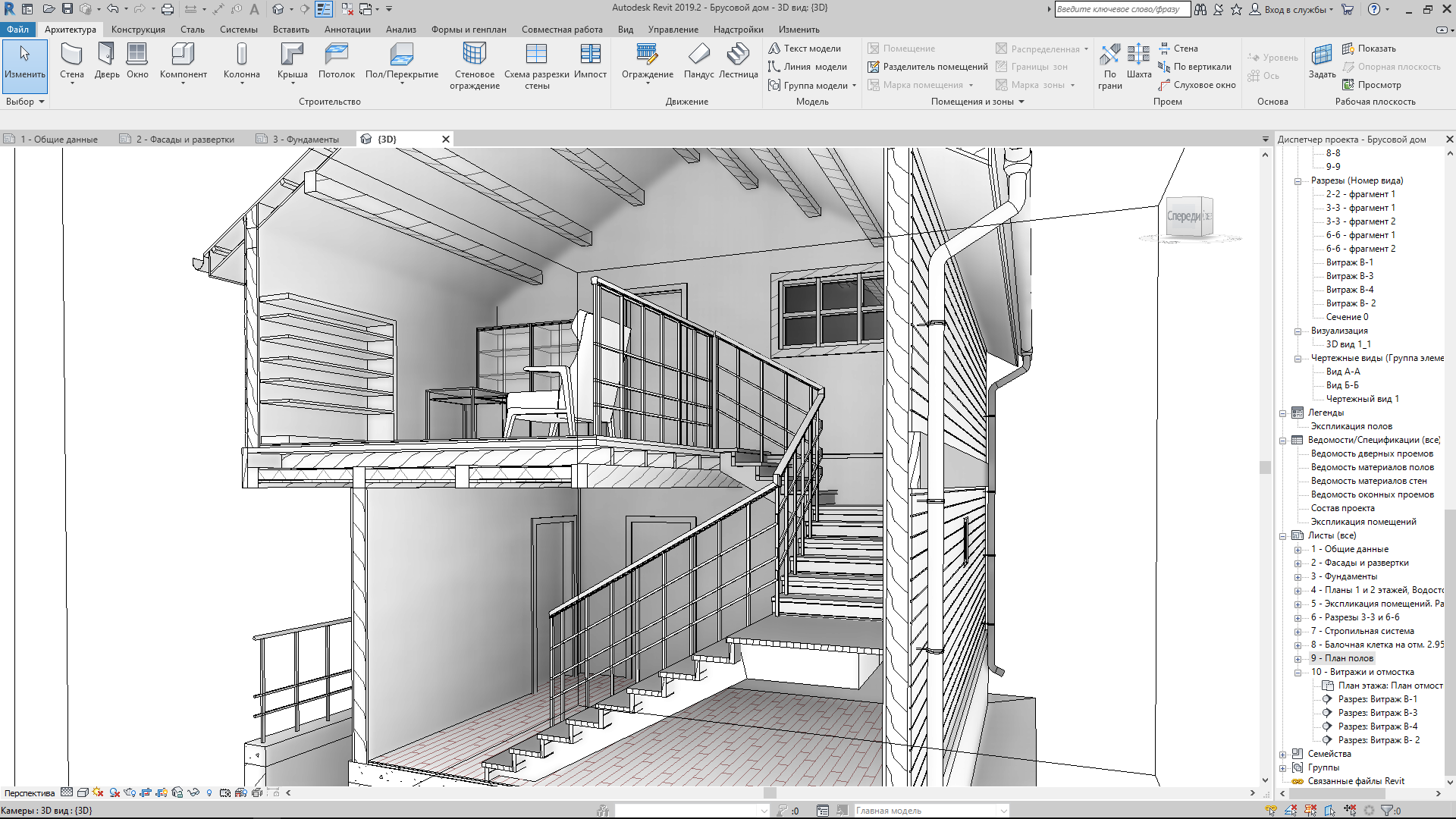
Task: Click the ViewCube Спереди face
Action: pyautogui.click(x=1185, y=217)
